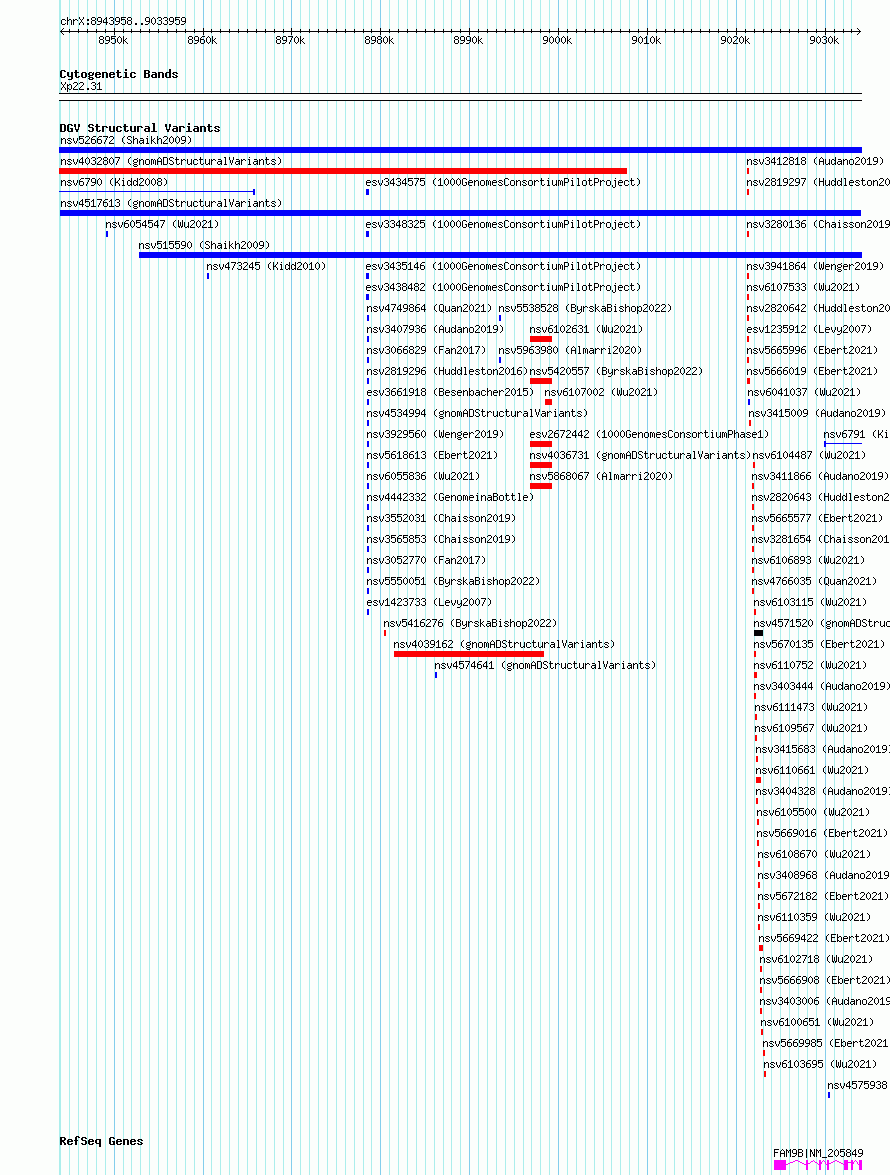Screen dimensions: 890x1175
Task: Select nsv3941864 (Wenger2019) label
Action: coord(815,266)
